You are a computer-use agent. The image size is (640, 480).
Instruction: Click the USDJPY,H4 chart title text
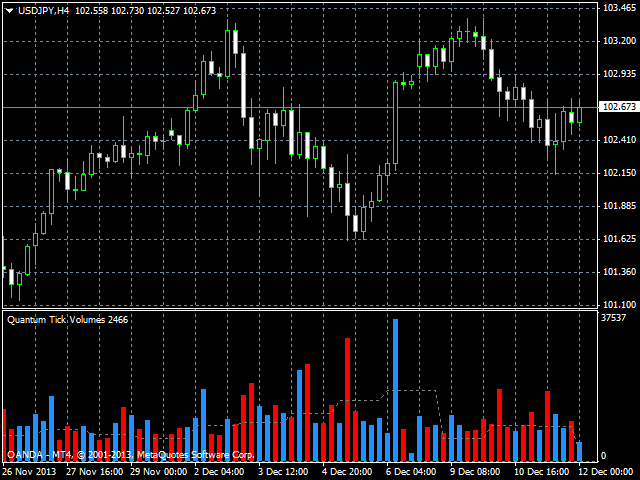(44, 11)
